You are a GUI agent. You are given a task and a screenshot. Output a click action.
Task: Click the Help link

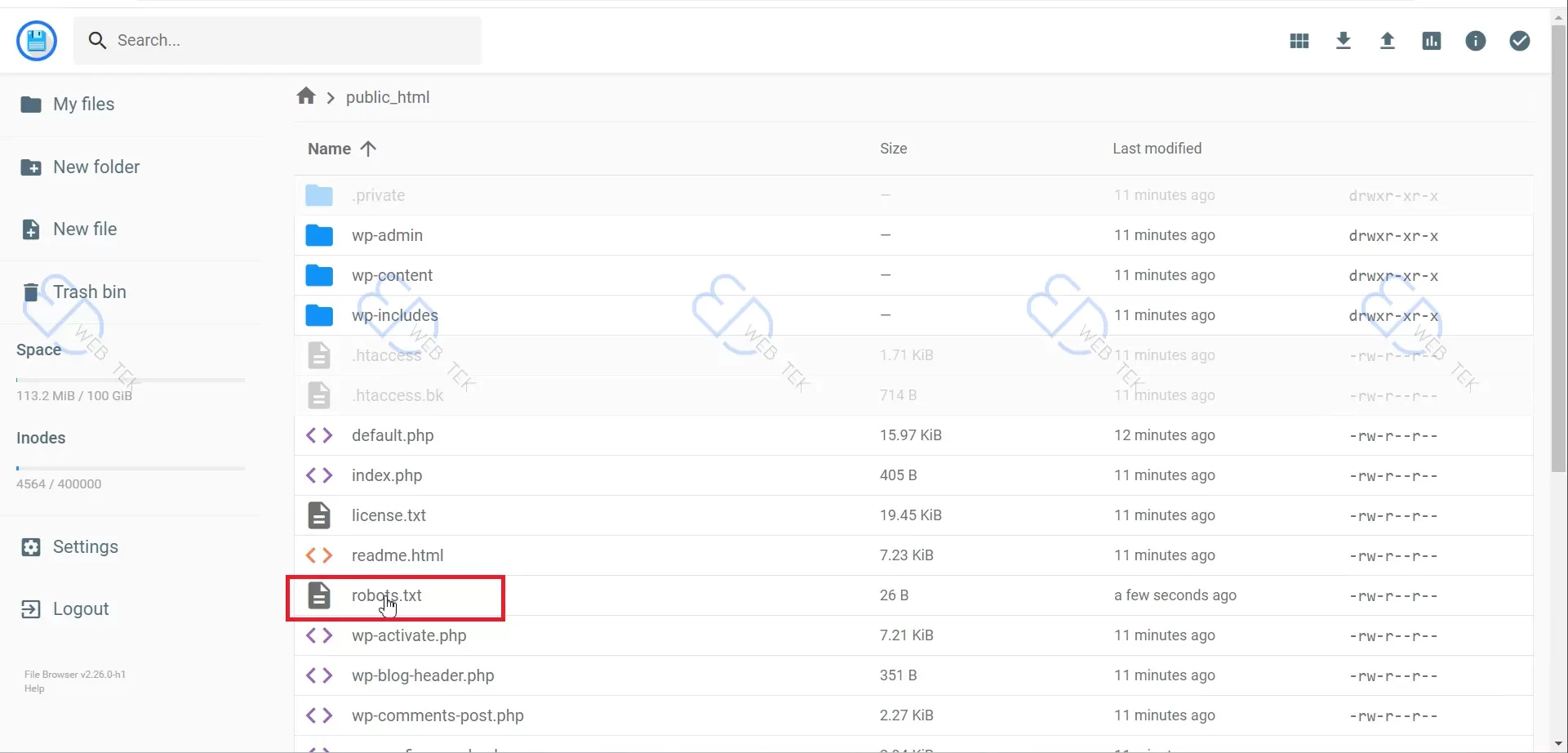click(x=34, y=688)
